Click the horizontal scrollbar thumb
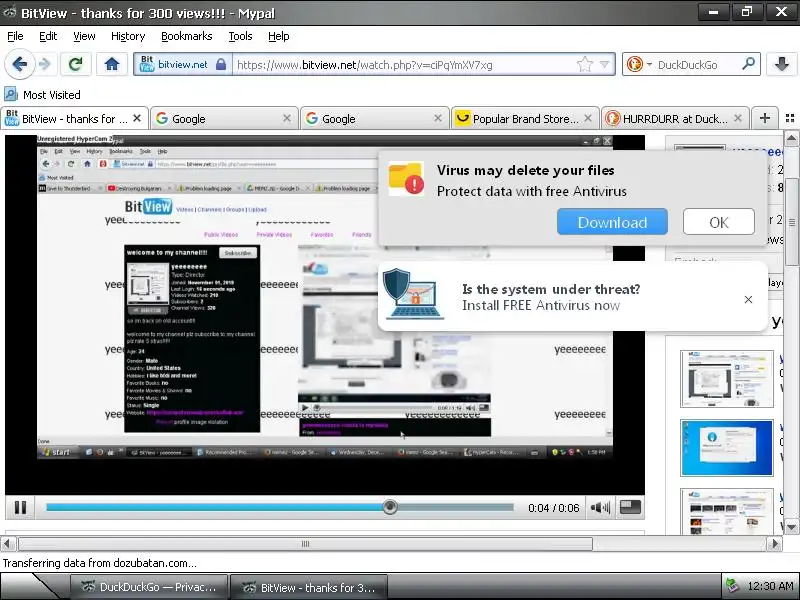The image size is (800, 600). (305, 544)
